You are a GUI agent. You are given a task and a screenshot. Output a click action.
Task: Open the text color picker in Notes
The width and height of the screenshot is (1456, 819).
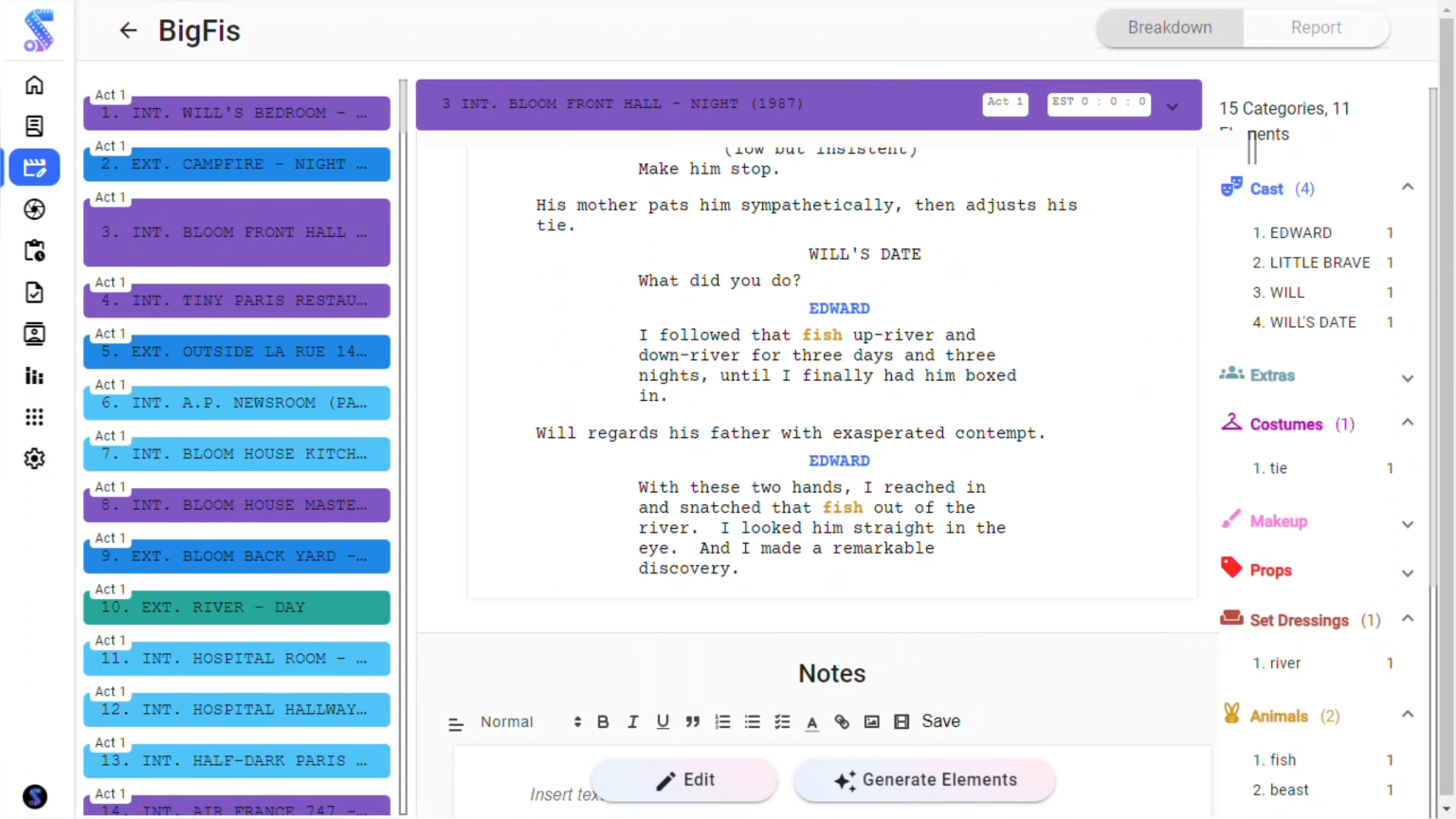click(x=811, y=721)
